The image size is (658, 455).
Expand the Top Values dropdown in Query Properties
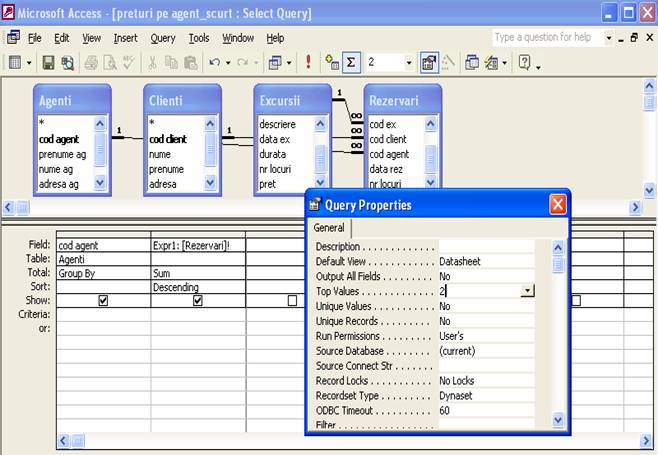(527, 291)
